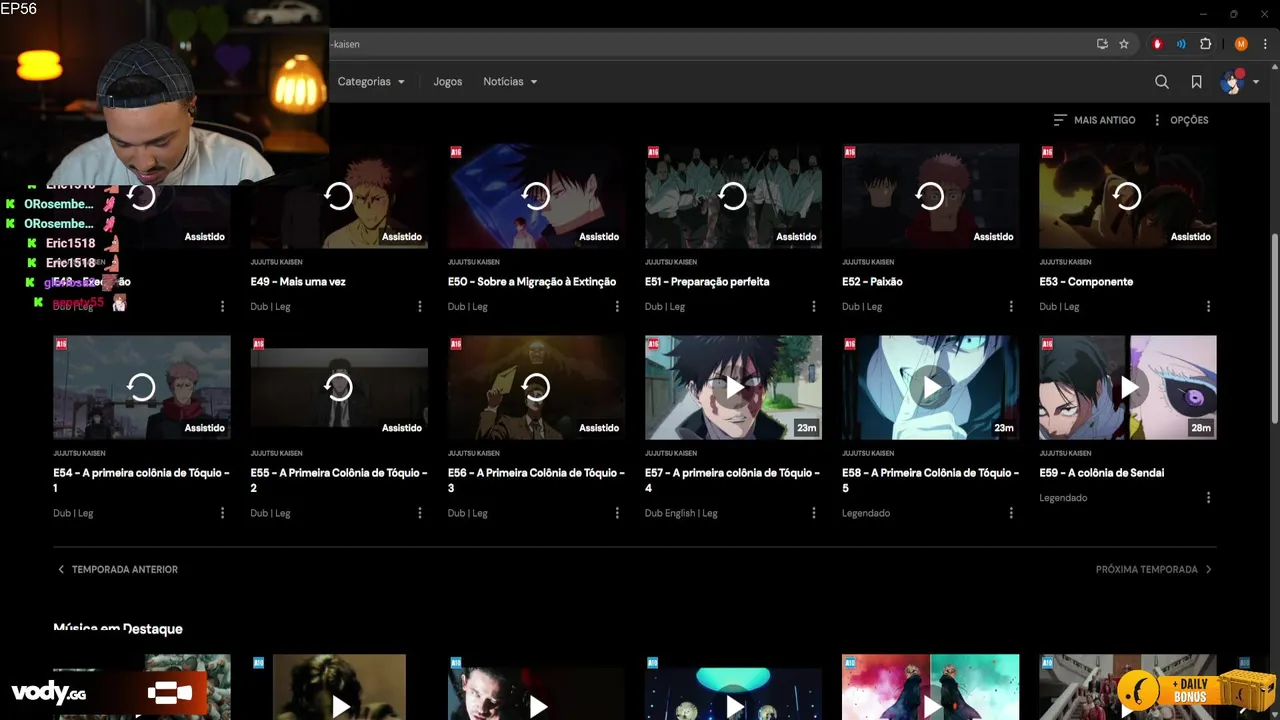Open the Chrome three-dot menu
Image resolution: width=1280 pixels, height=720 pixels.
(1265, 44)
